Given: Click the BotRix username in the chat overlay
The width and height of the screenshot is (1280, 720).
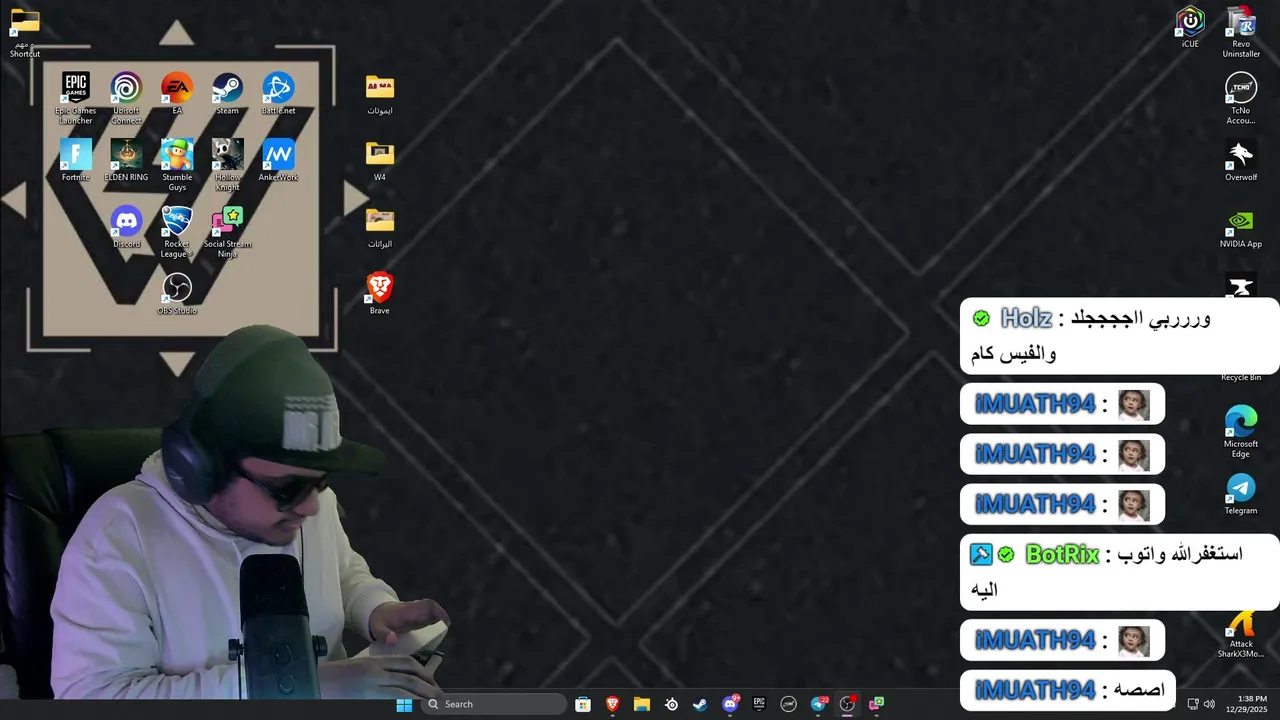Looking at the screenshot, I should click(1062, 554).
